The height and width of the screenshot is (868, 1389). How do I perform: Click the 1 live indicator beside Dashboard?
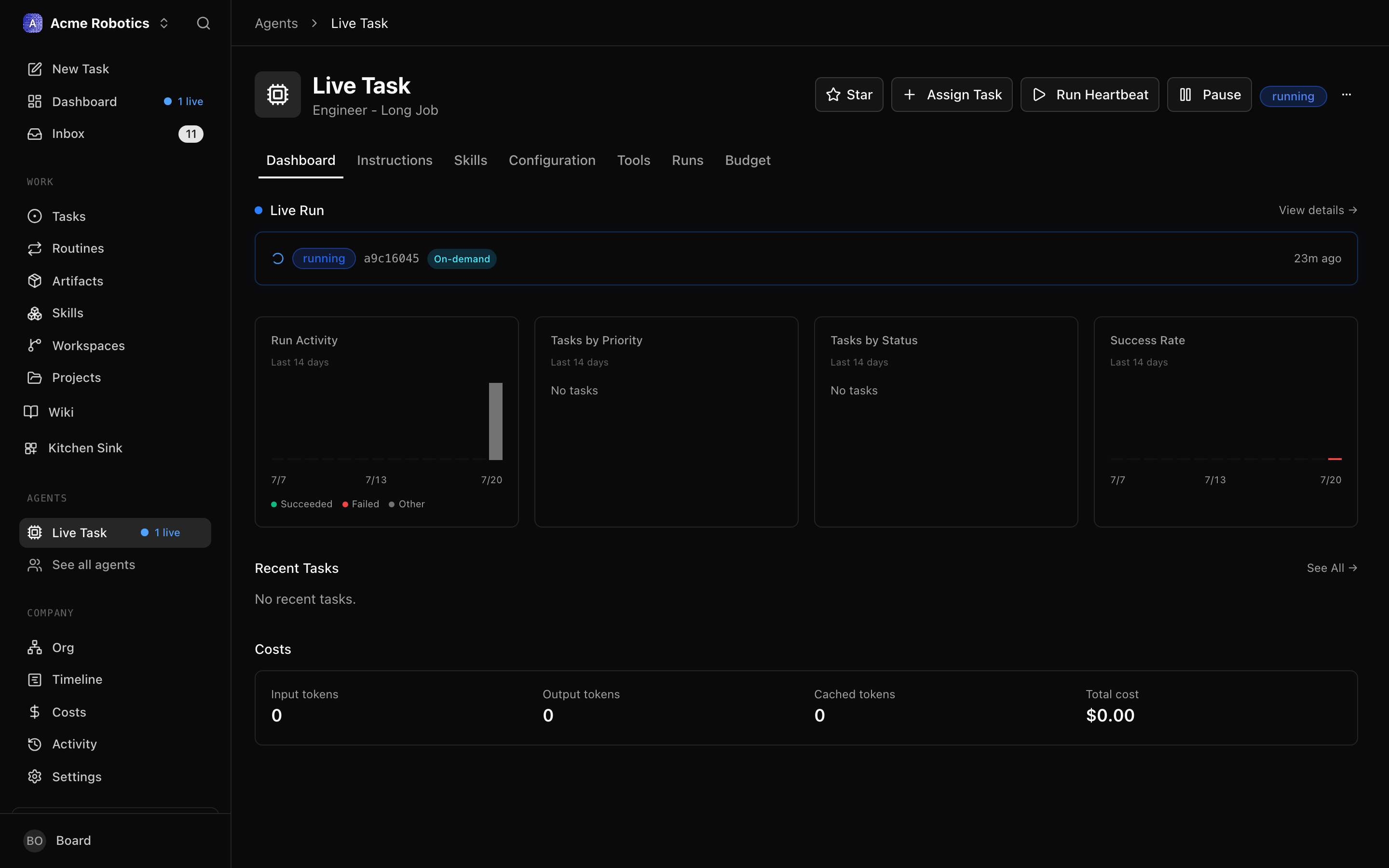(184, 102)
